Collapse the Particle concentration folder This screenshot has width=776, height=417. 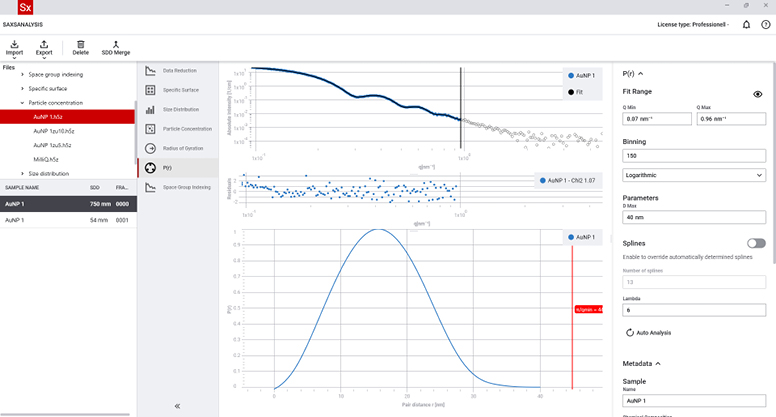[x=22, y=102]
